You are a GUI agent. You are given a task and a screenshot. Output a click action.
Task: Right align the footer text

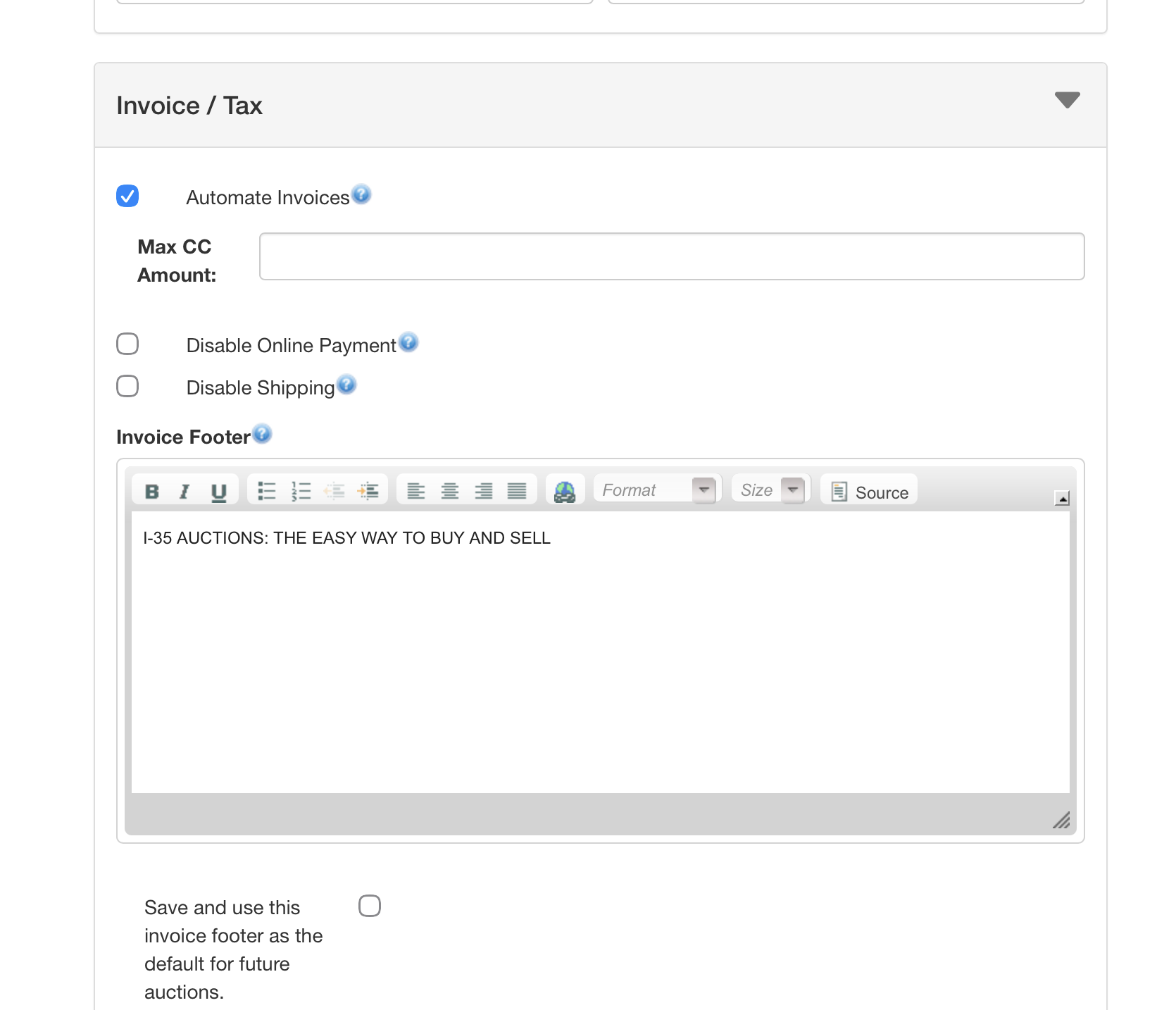coord(483,491)
